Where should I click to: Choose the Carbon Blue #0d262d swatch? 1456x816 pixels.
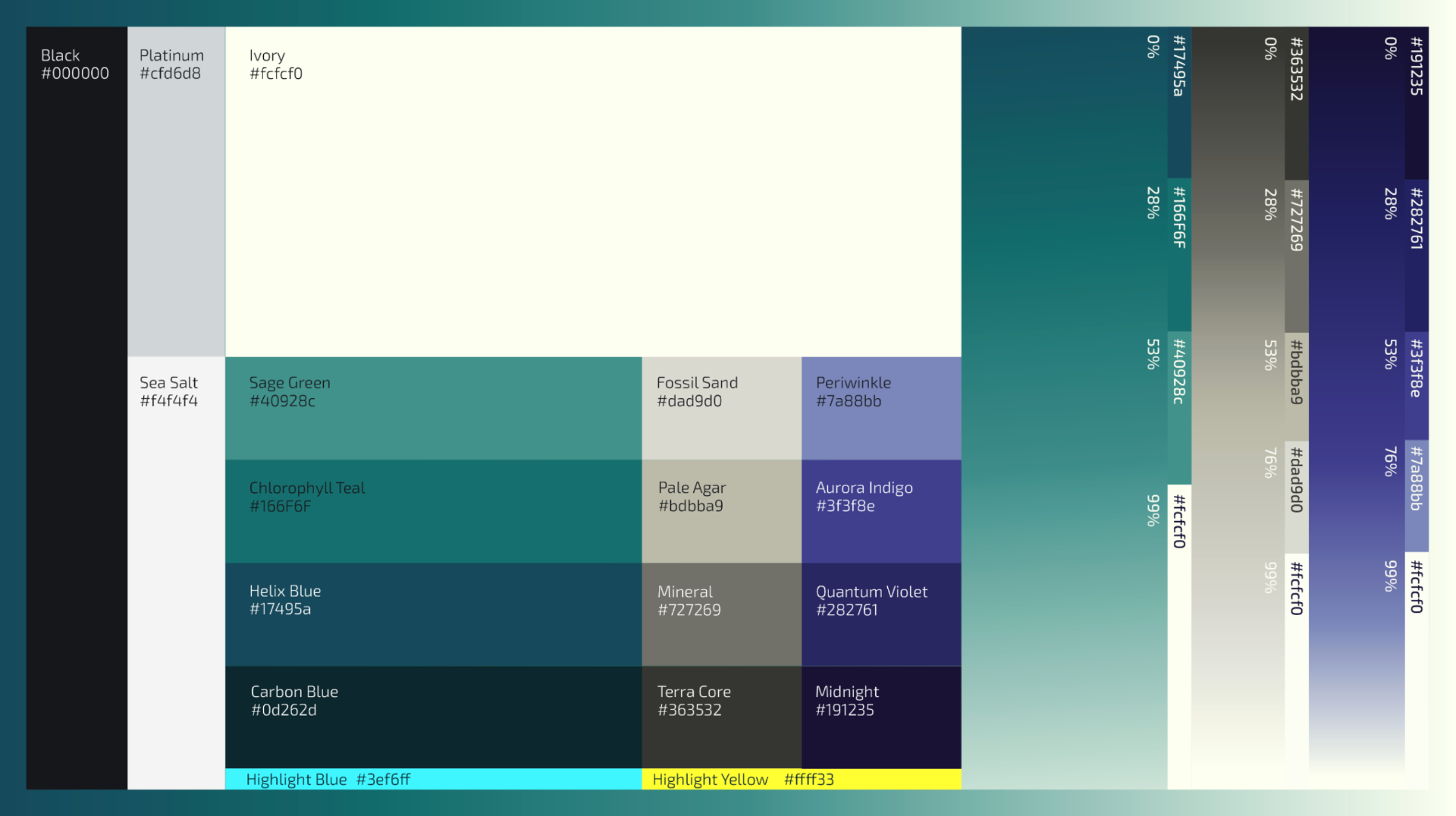pyautogui.click(x=433, y=717)
